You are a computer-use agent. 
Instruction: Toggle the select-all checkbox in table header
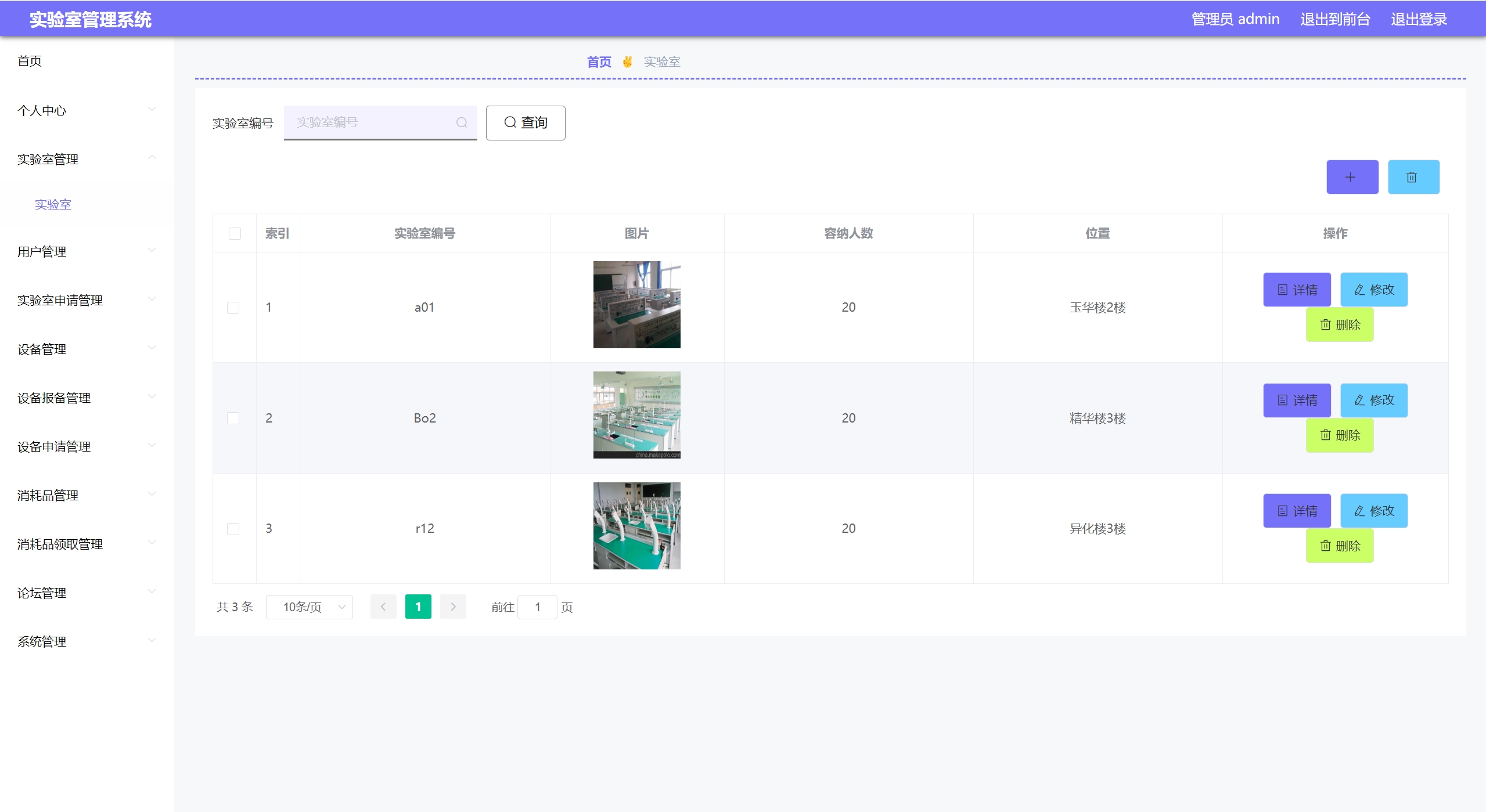pos(235,233)
